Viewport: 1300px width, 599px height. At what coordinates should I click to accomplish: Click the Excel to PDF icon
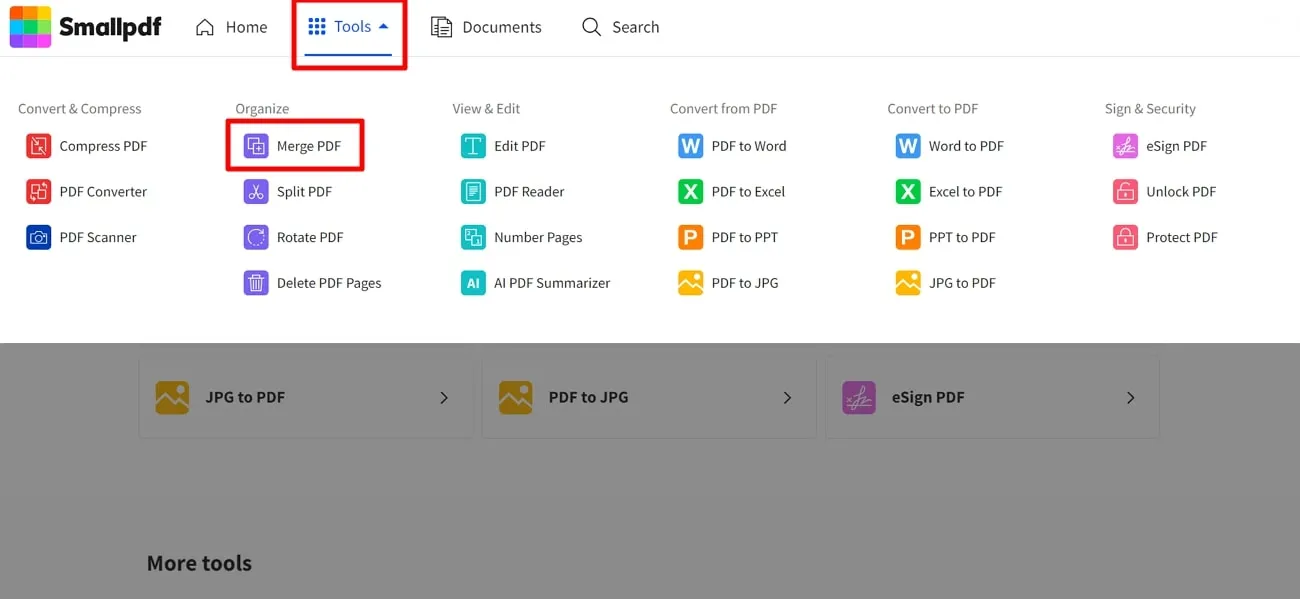coord(908,192)
